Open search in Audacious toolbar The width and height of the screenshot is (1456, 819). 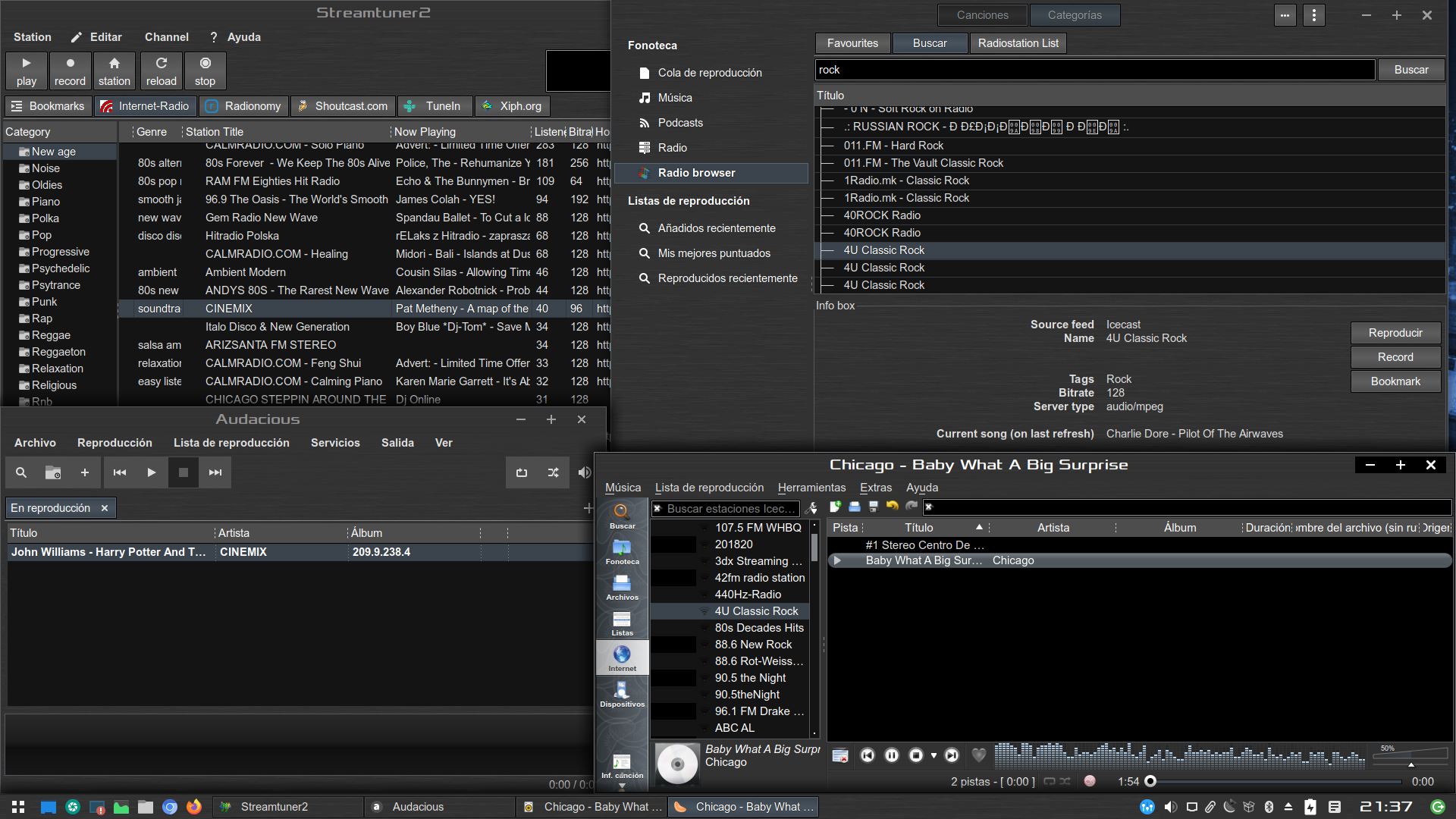click(21, 472)
